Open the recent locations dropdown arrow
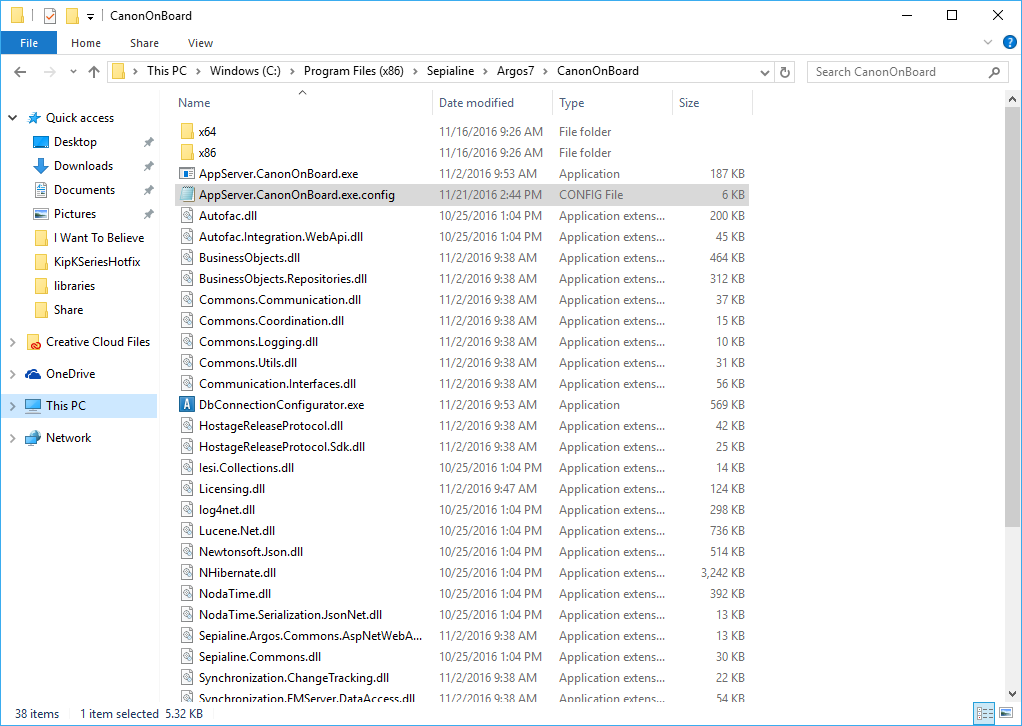This screenshot has height=726, width=1022. [73, 72]
